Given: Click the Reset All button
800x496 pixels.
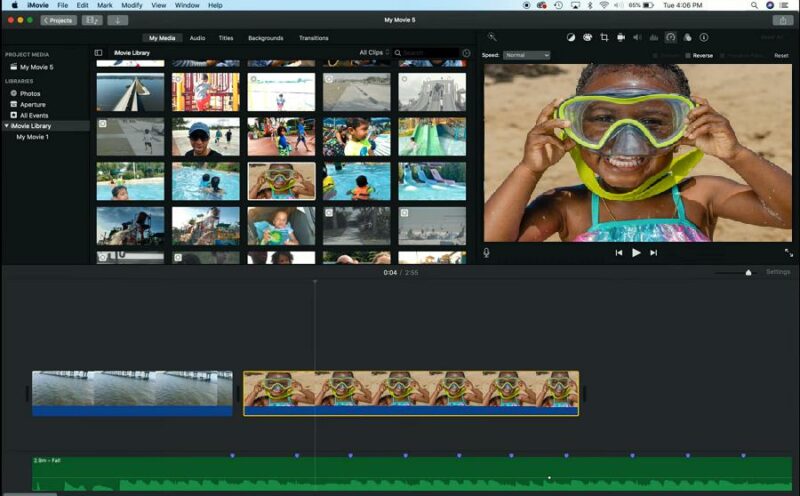Looking at the screenshot, I should click(x=771, y=37).
